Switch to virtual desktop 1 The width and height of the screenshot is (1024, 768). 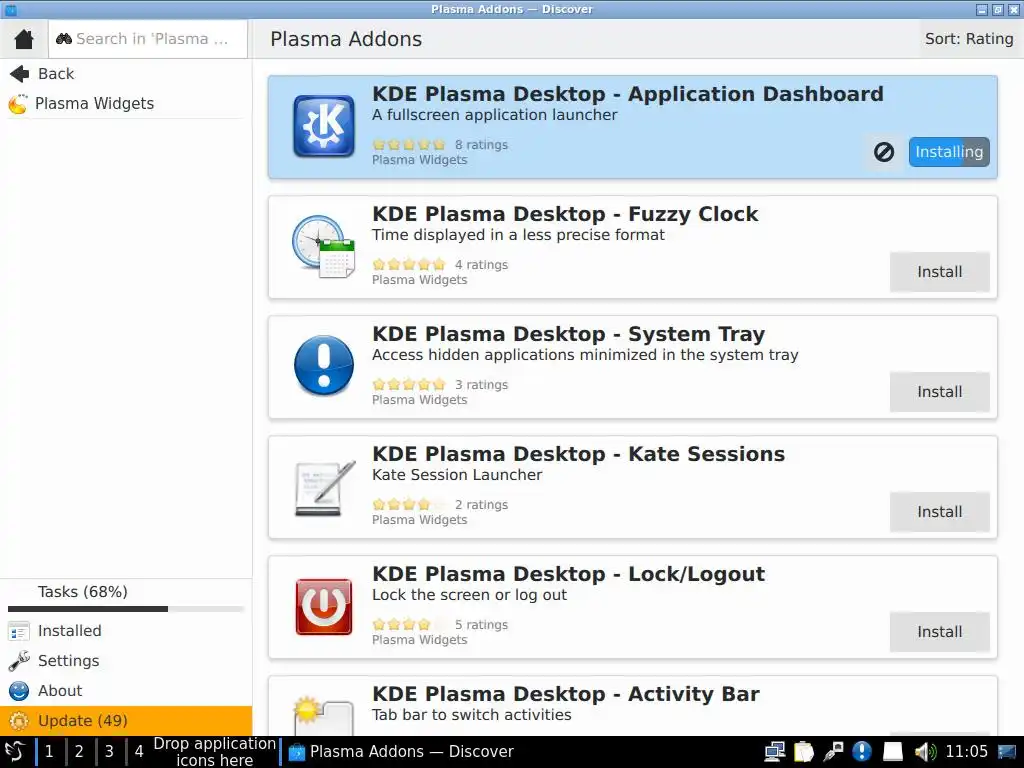(x=49, y=752)
